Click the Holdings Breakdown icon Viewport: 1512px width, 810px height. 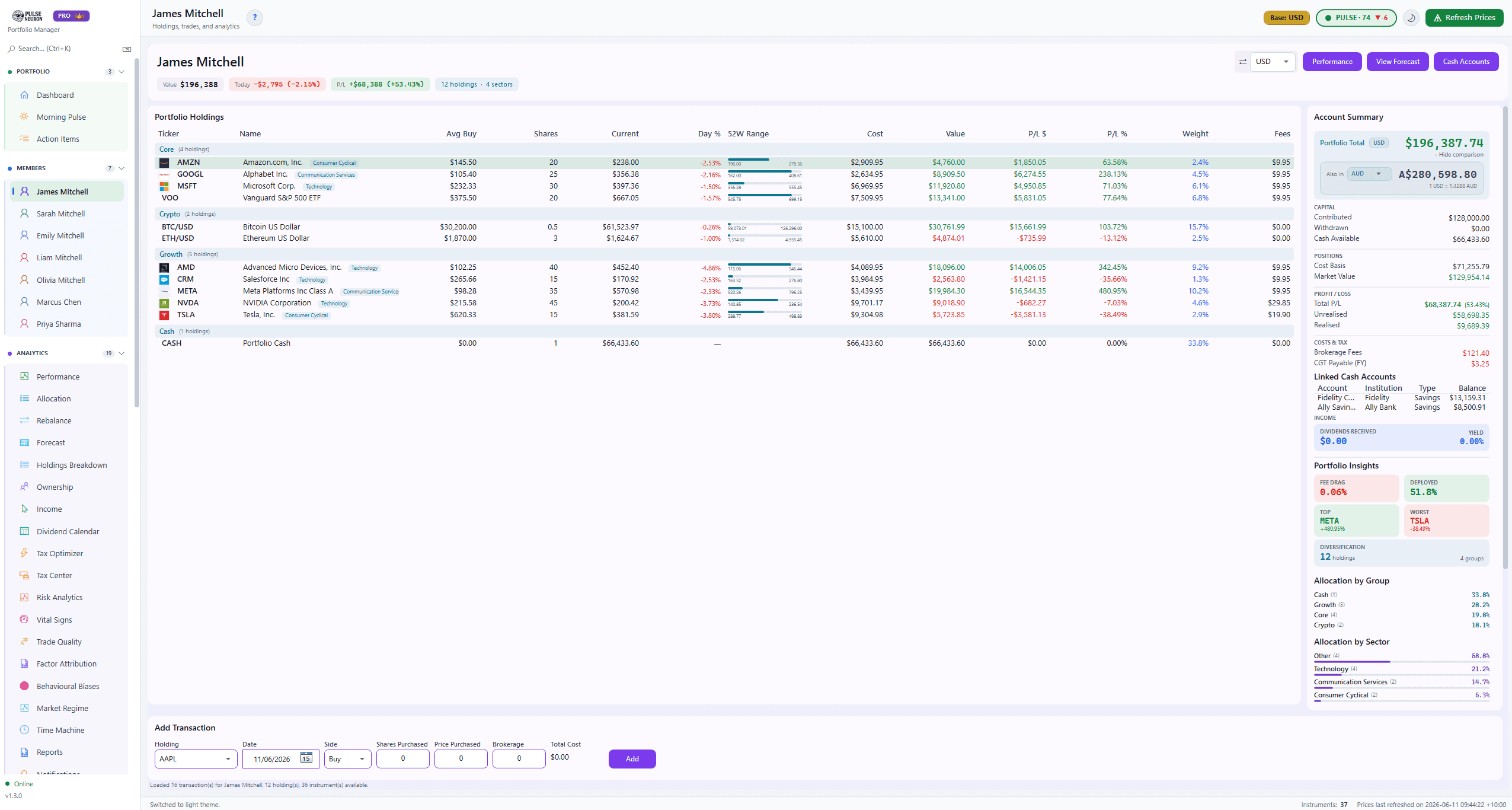[x=24, y=465]
